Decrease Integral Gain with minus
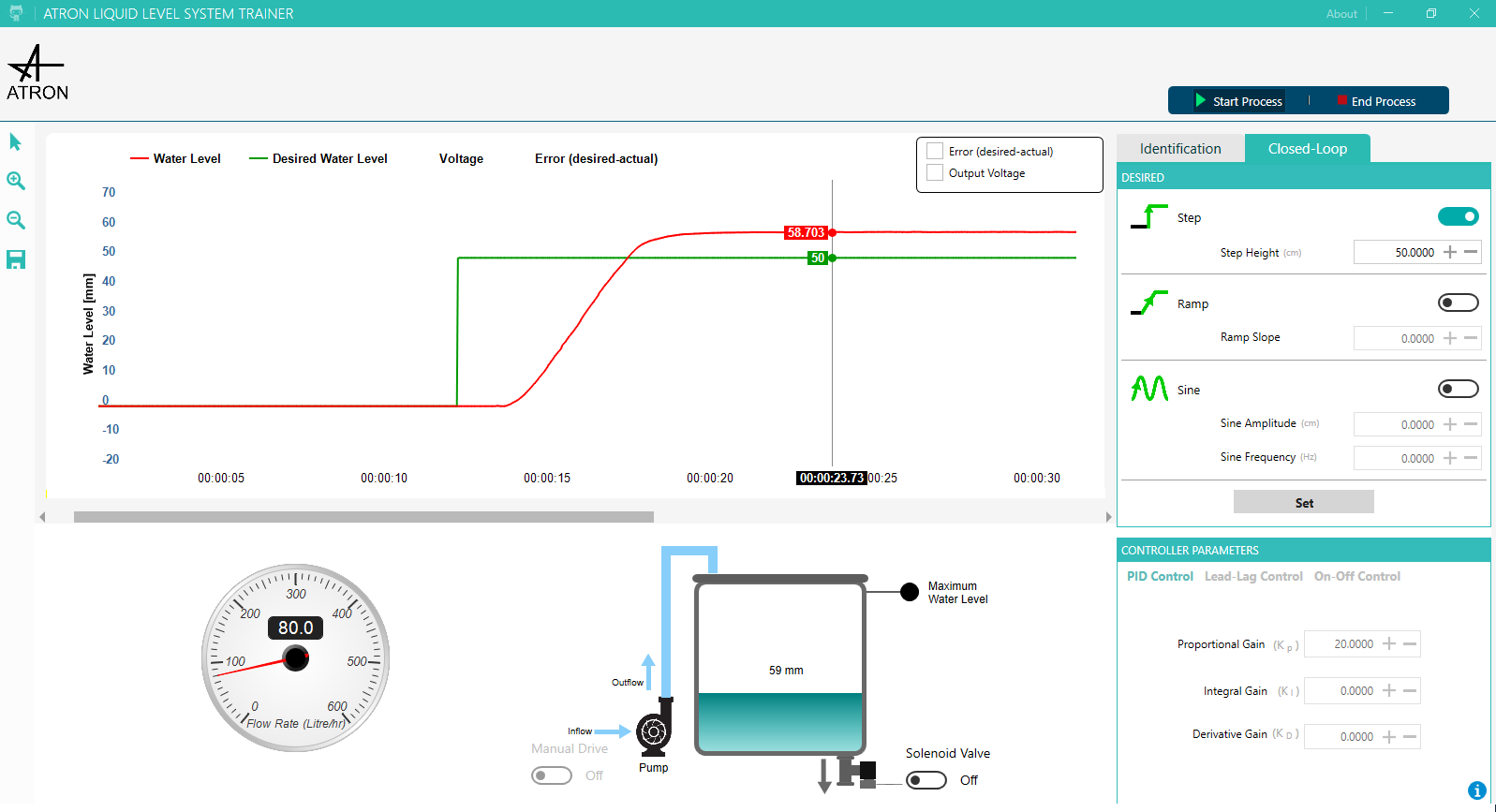The image size is (1496, 812). 1410,690
